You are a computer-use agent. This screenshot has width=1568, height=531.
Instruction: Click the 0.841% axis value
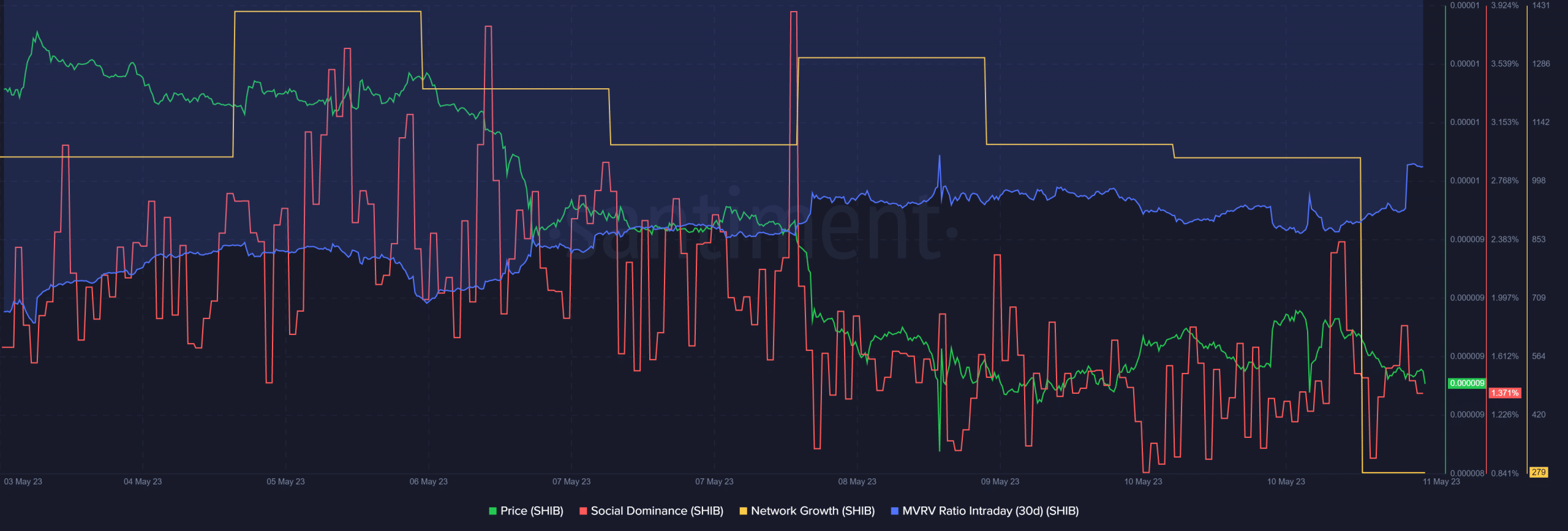coord(1505,473)
